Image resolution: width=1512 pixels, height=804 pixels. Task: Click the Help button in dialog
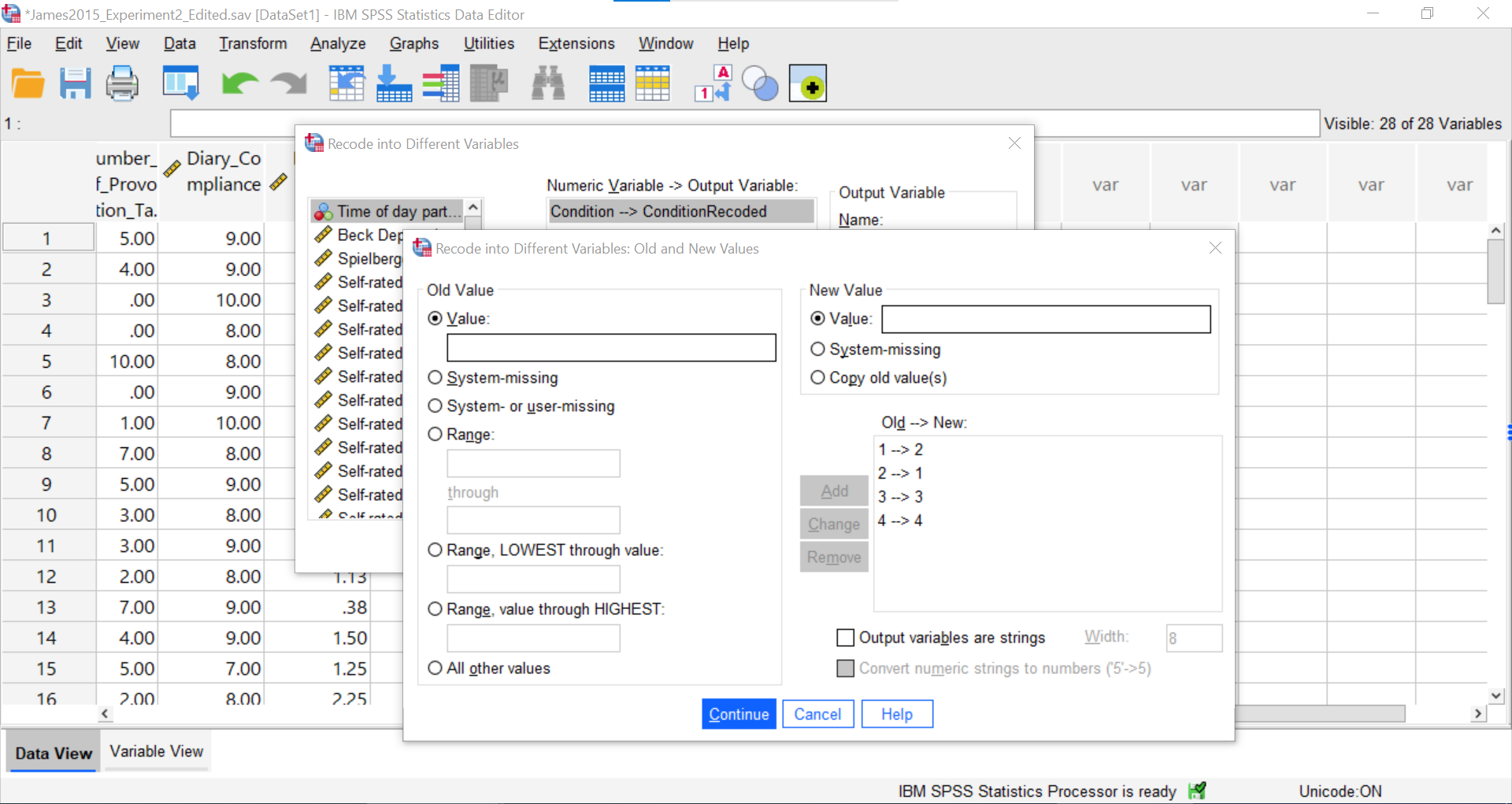897,714
